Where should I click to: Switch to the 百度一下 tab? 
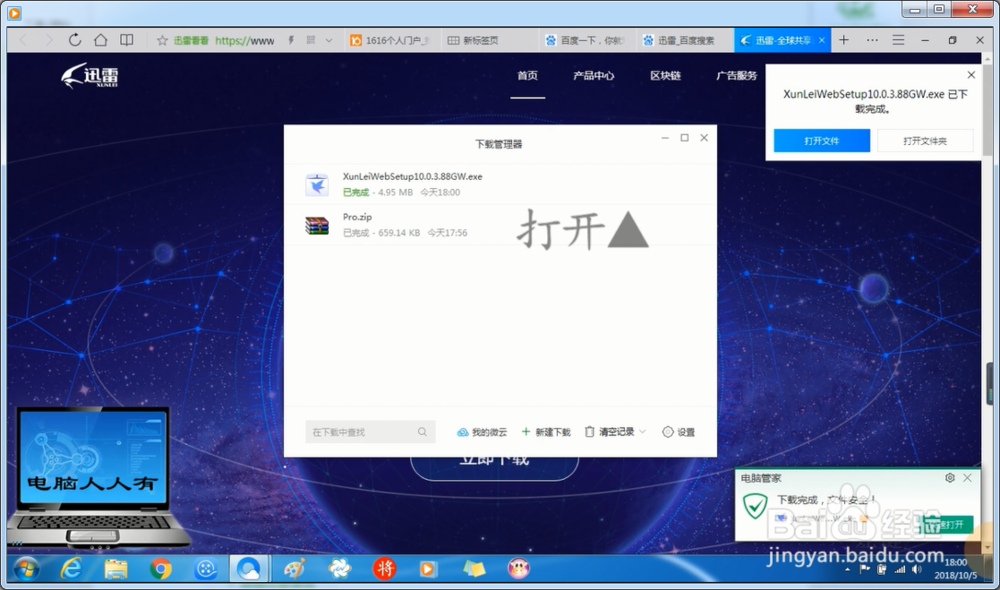(x=585, y=40)
